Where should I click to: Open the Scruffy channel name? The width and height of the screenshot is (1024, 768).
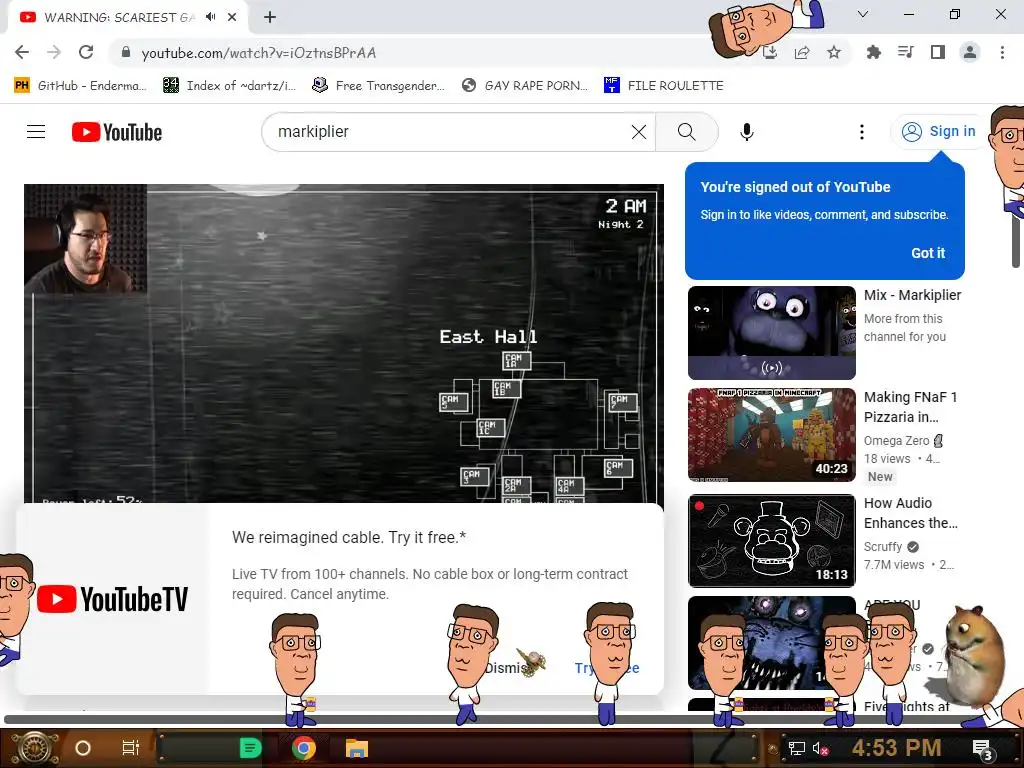[x=882, y=547]
